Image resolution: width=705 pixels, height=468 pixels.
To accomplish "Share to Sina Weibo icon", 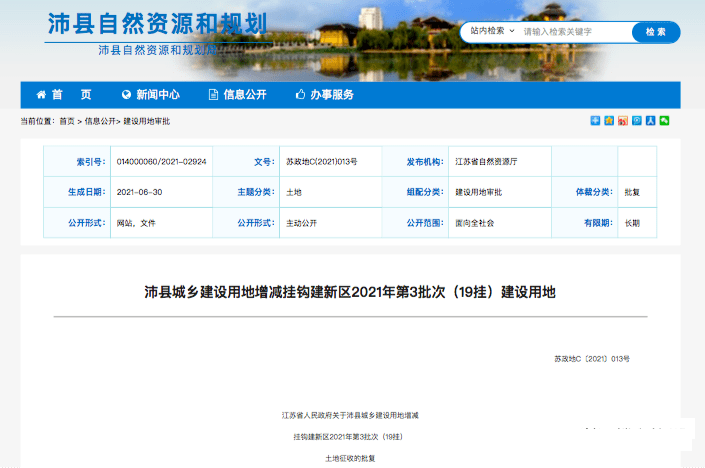I will coord(623,121).
